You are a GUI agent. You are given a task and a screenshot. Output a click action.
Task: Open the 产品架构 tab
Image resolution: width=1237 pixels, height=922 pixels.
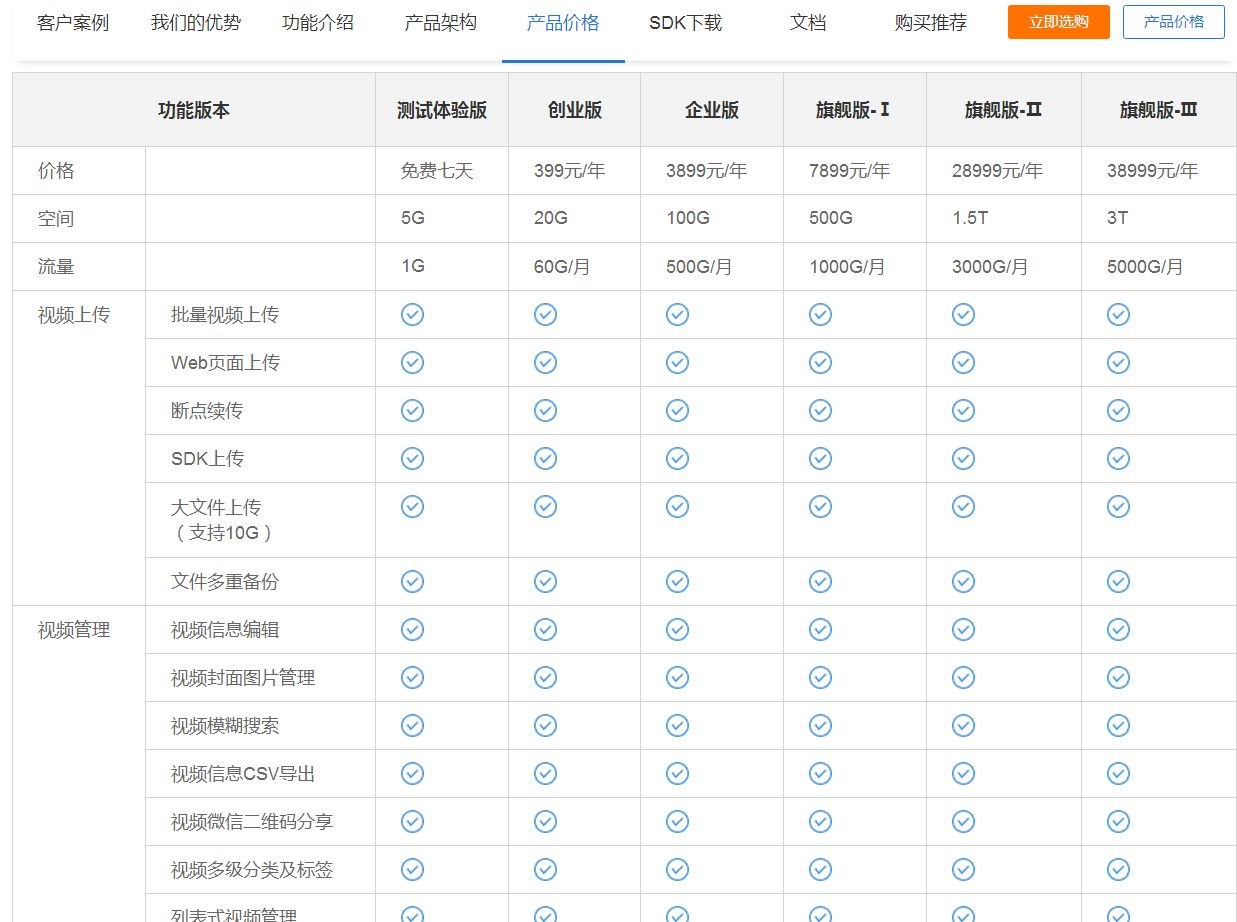[x=441, y=22]
